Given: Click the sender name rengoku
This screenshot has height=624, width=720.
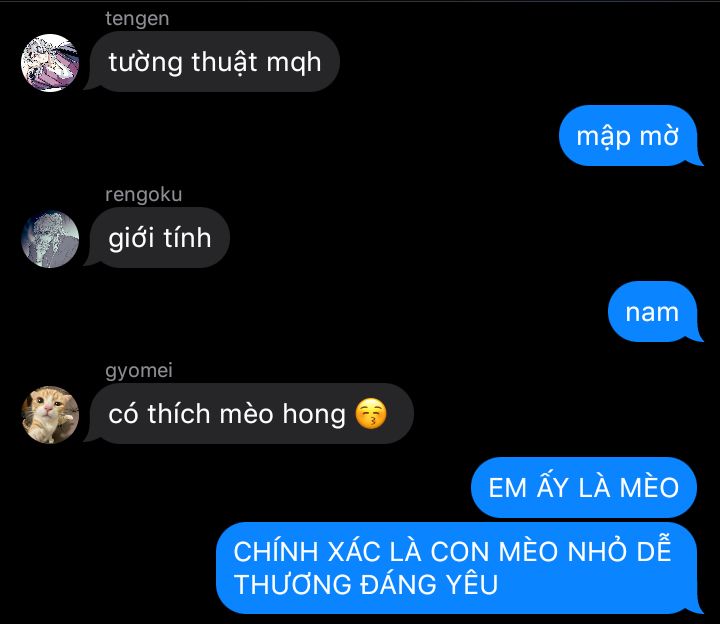Looking at the screenshot, I should 143,195.
